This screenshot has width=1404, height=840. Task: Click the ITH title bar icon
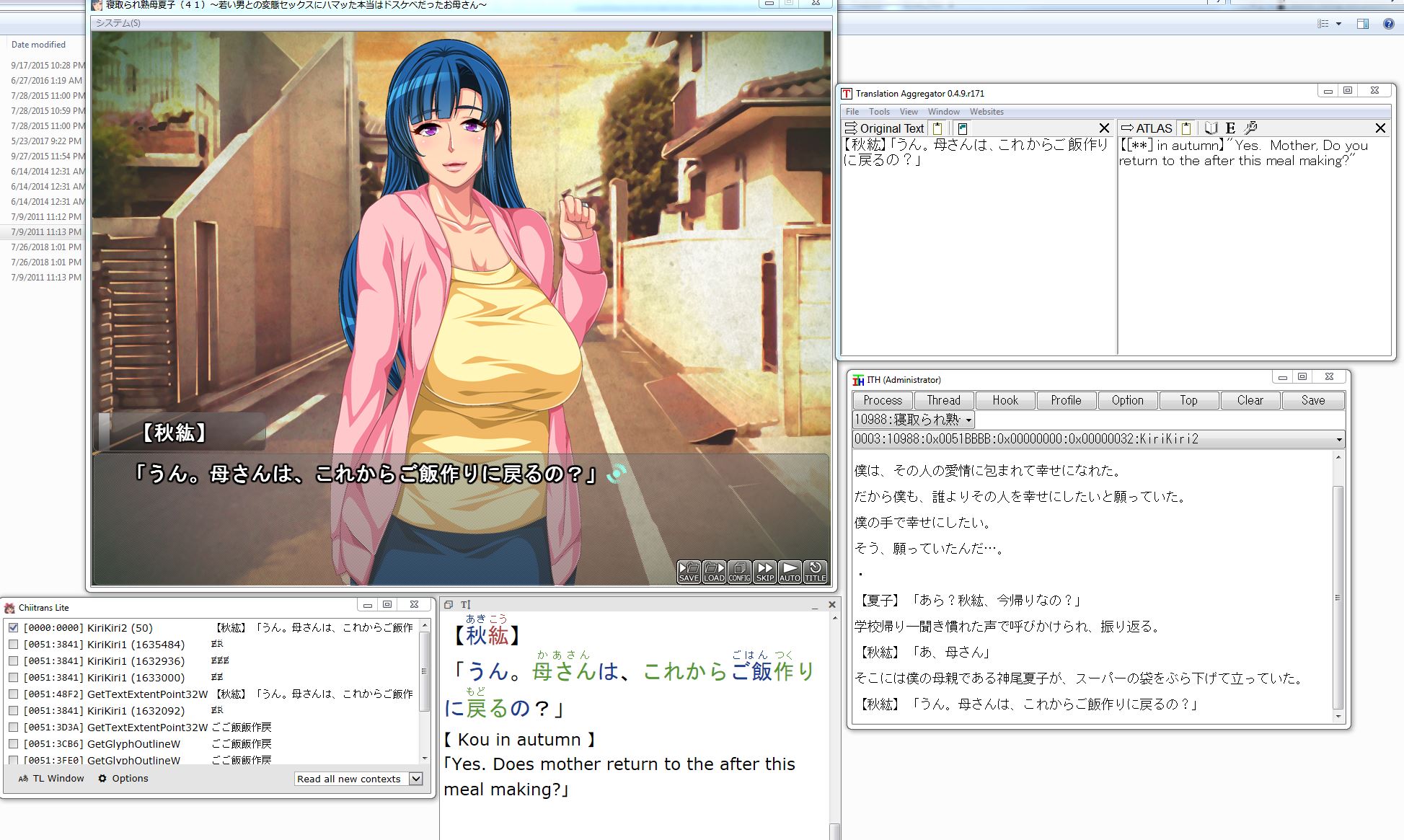(858, 380)
